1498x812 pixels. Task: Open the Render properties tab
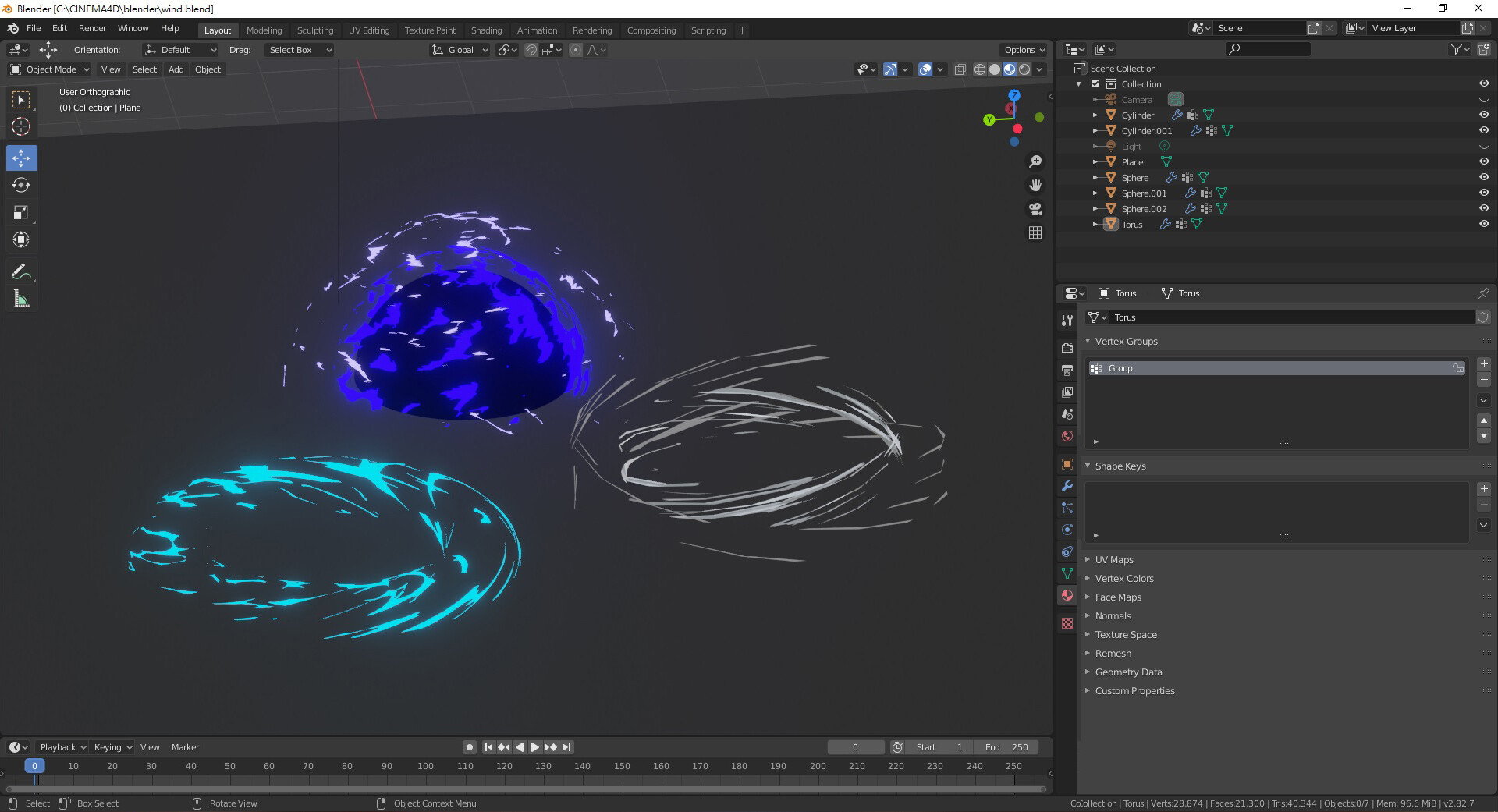tap(1067, 349)
